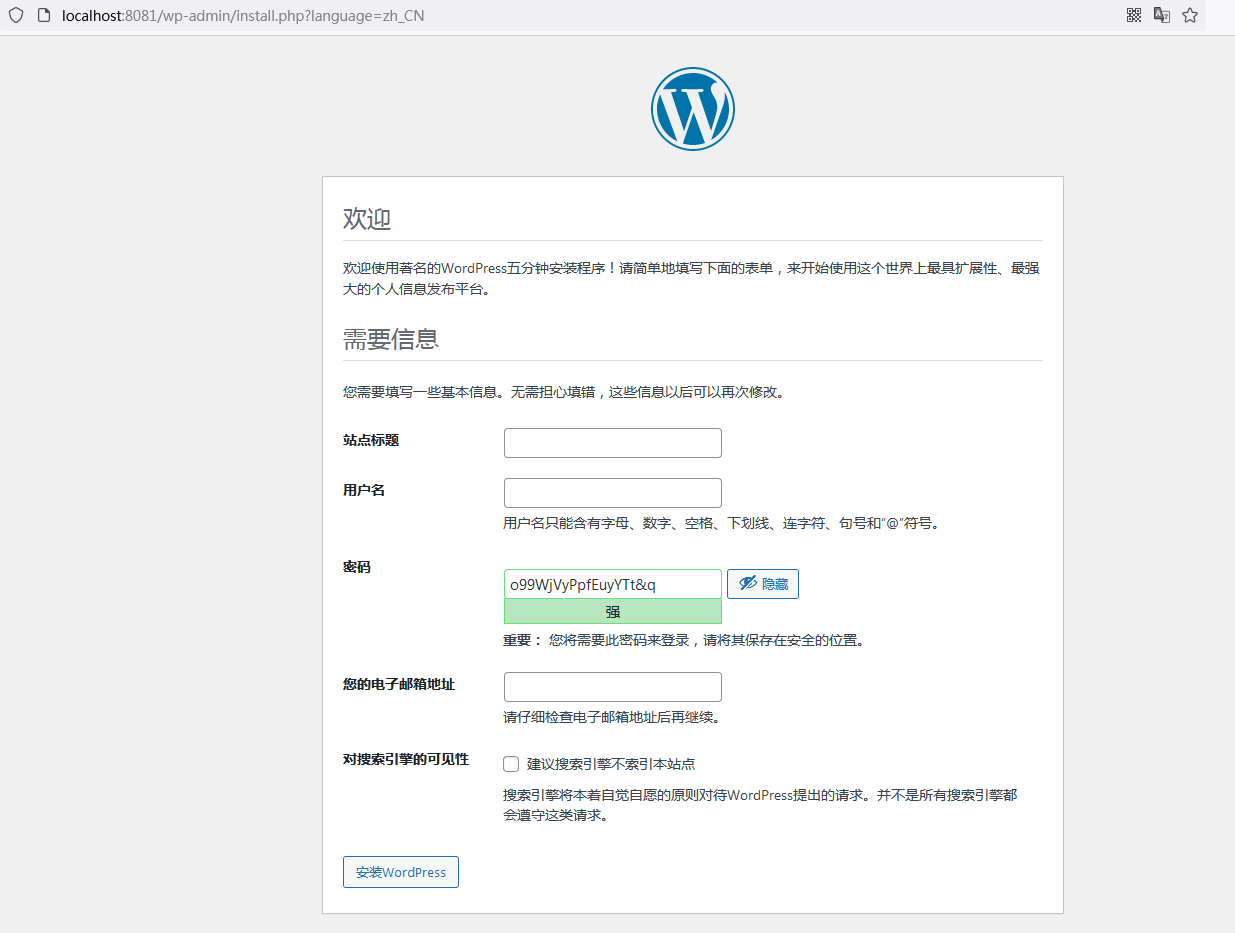Click the 需要信息 section heading
Screen dimensions: 1235x933
click(389, 338)
